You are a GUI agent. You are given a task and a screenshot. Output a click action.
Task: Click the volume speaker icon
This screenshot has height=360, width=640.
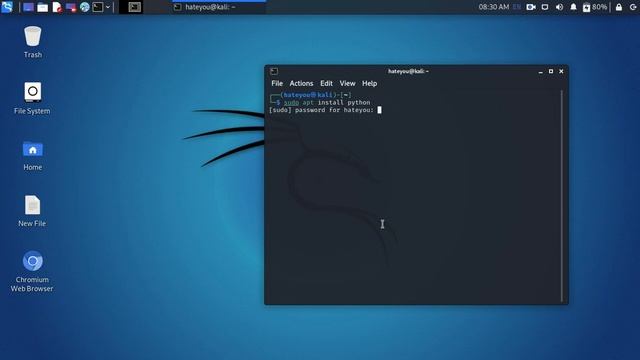coord(559,7)
